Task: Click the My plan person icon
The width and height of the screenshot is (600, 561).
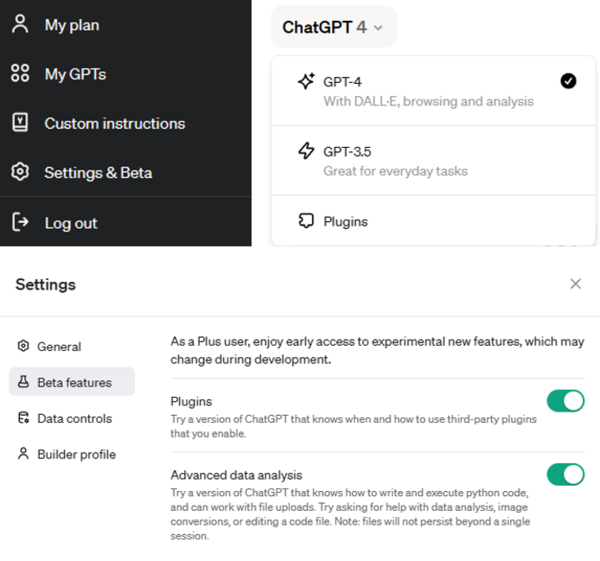Action: coord(20,24)
